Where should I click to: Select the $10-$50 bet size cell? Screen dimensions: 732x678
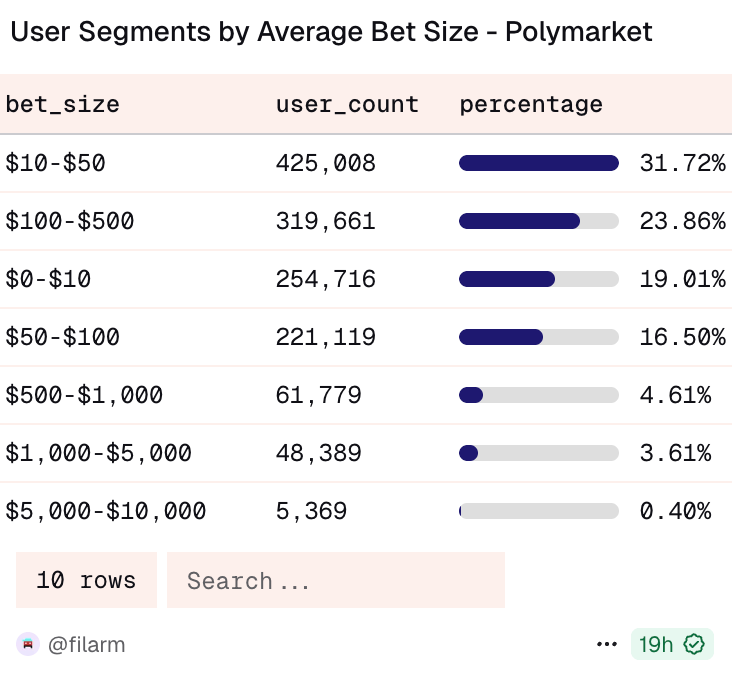tap(55, 163)
